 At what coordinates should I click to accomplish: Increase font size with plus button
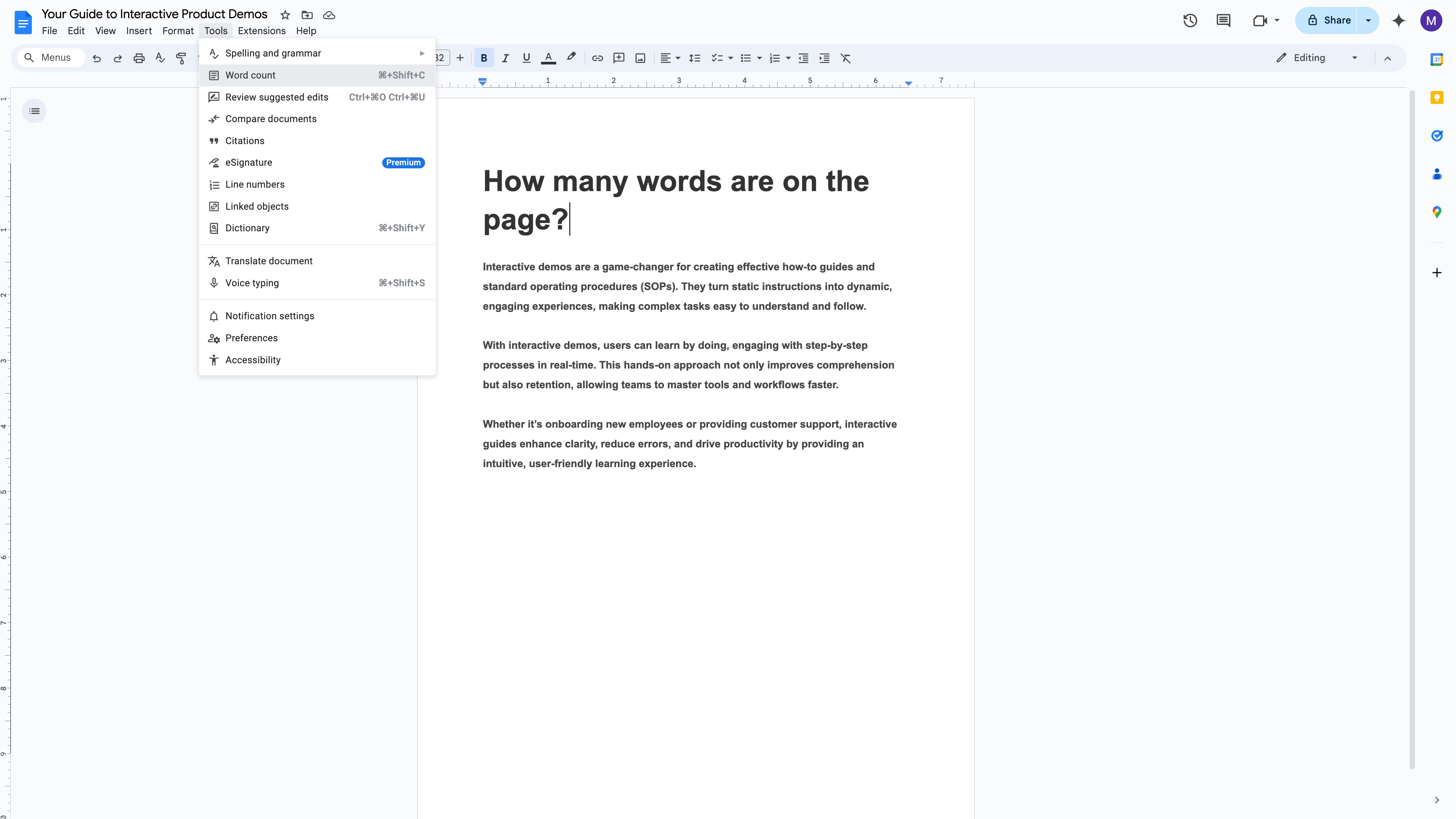(x=460, y=58)
